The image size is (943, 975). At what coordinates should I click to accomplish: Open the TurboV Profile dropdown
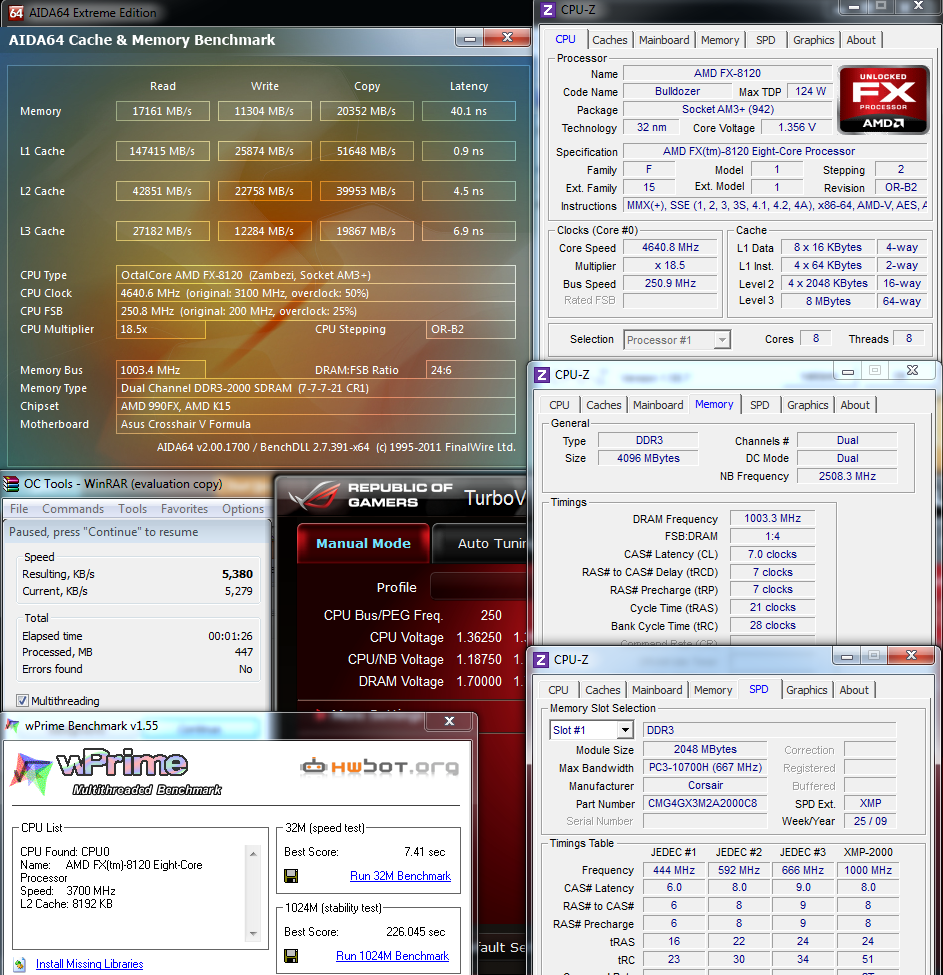(480, 587)
